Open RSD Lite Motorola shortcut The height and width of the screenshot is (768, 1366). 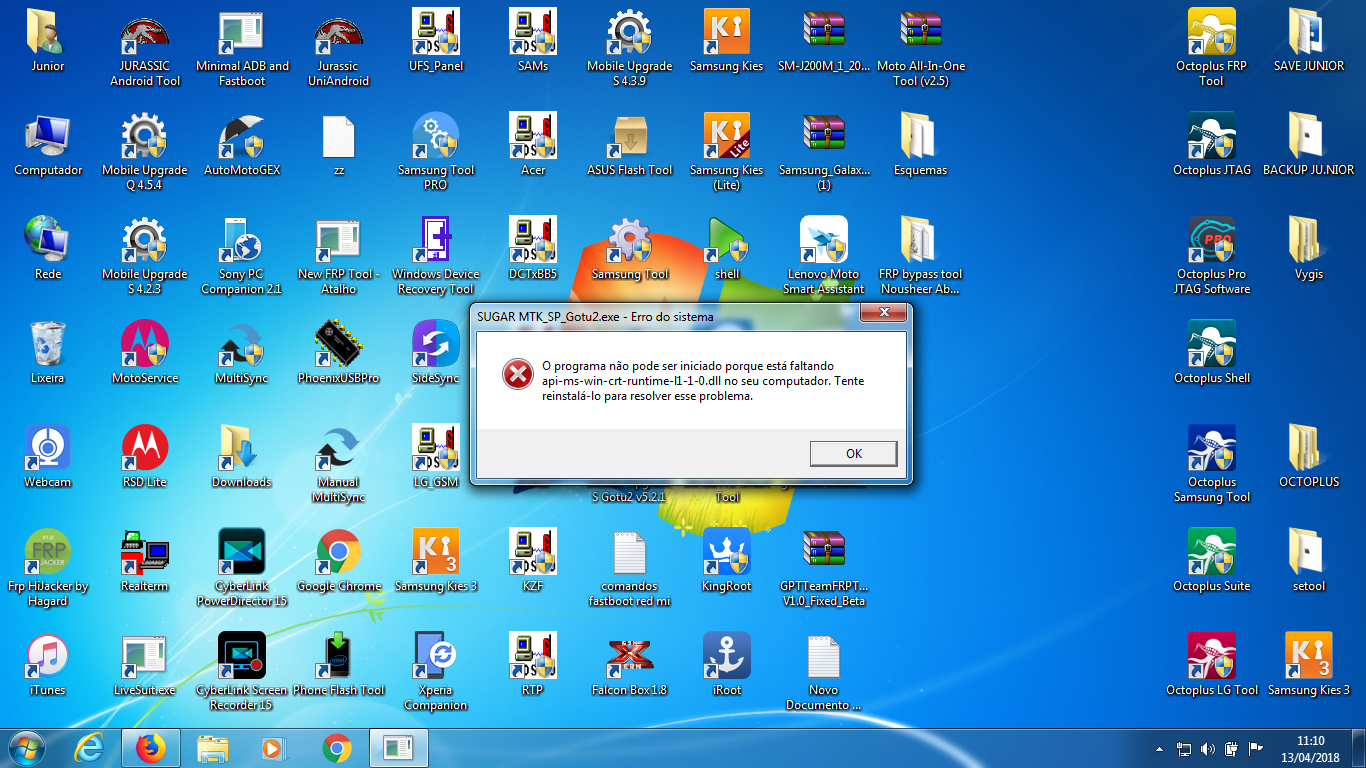click(145, 457)
